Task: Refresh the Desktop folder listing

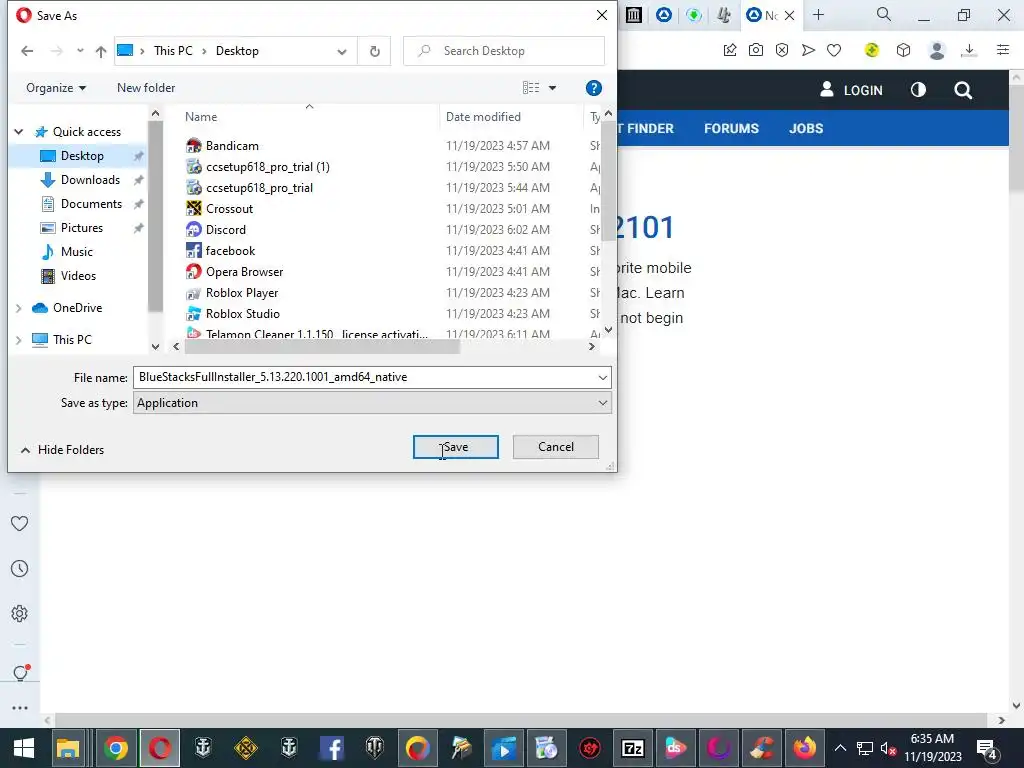Action: pyautogui.click(x=374, y=51)
